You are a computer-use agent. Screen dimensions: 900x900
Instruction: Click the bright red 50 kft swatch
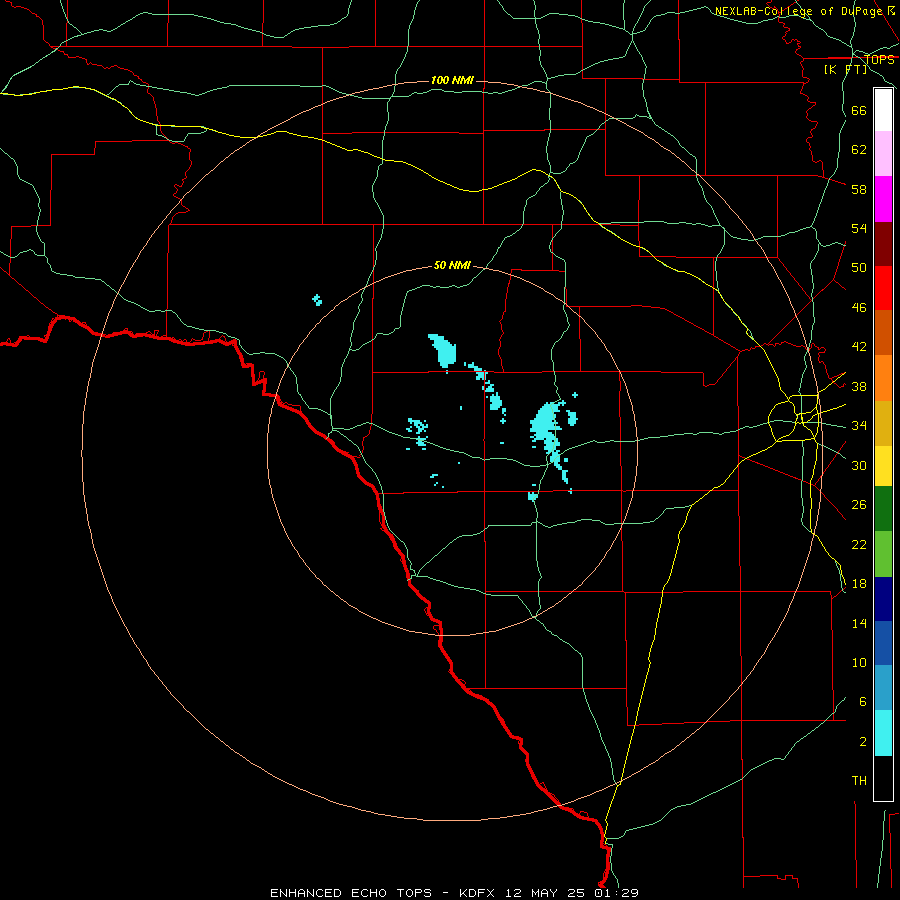(883, 288)
